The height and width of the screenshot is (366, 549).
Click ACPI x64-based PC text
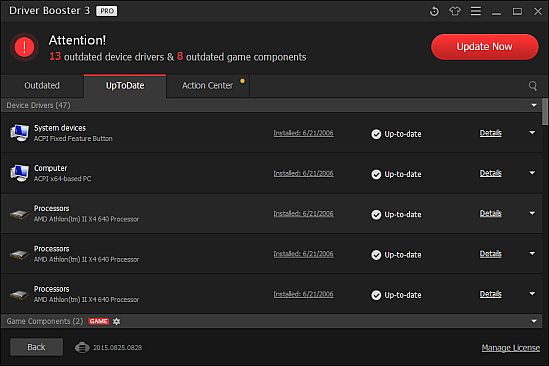[x=62, y=179]
